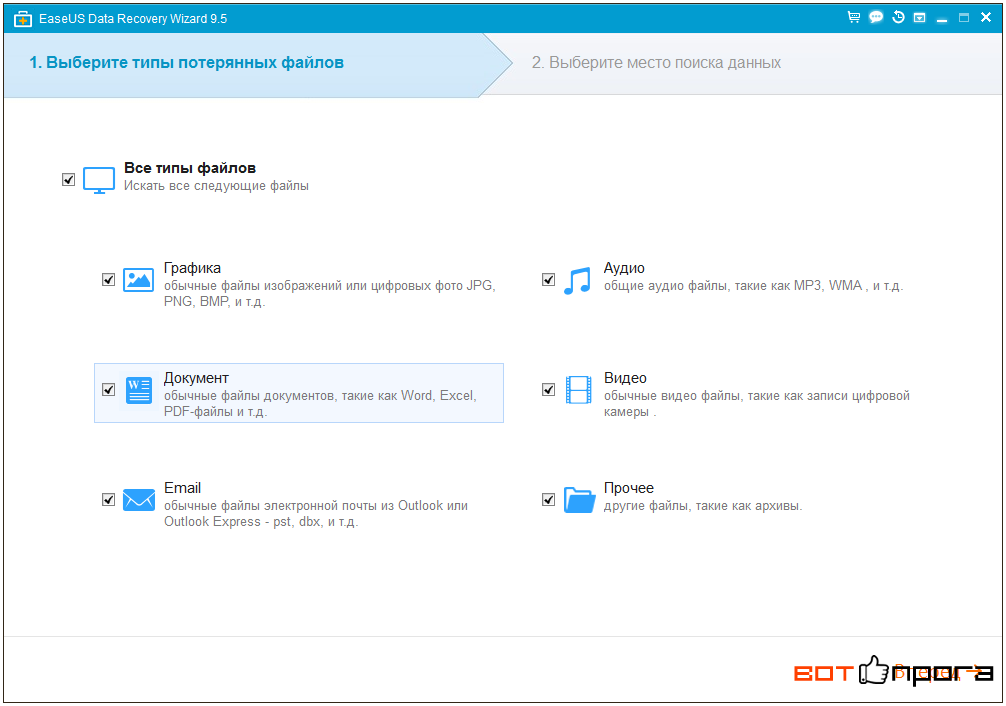Click the Аудио label
1006x706 pixels.
(624, 268)
